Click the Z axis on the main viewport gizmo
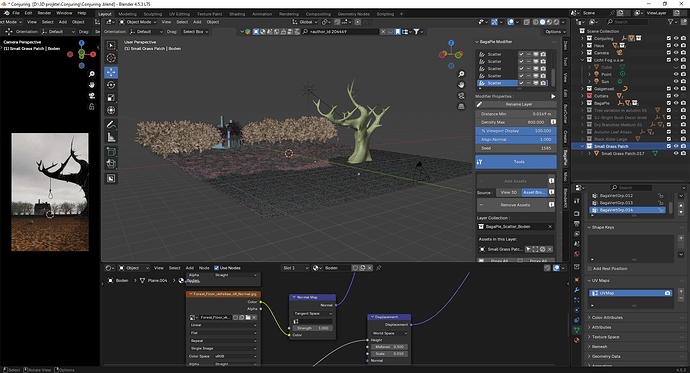This screenshot has height=373, width=690. tap(451, 43)
